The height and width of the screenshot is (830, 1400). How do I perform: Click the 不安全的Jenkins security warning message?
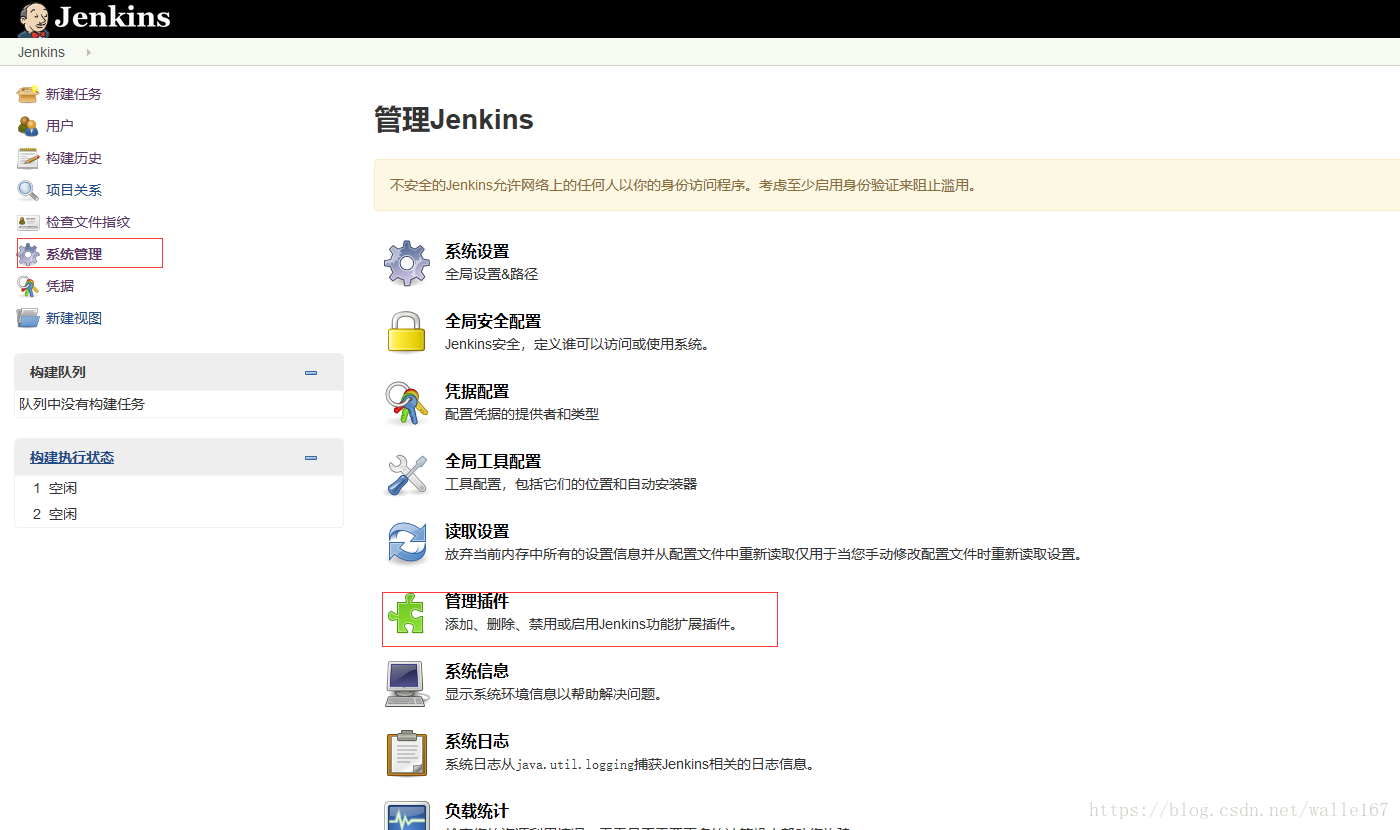[x=683, y=185]
